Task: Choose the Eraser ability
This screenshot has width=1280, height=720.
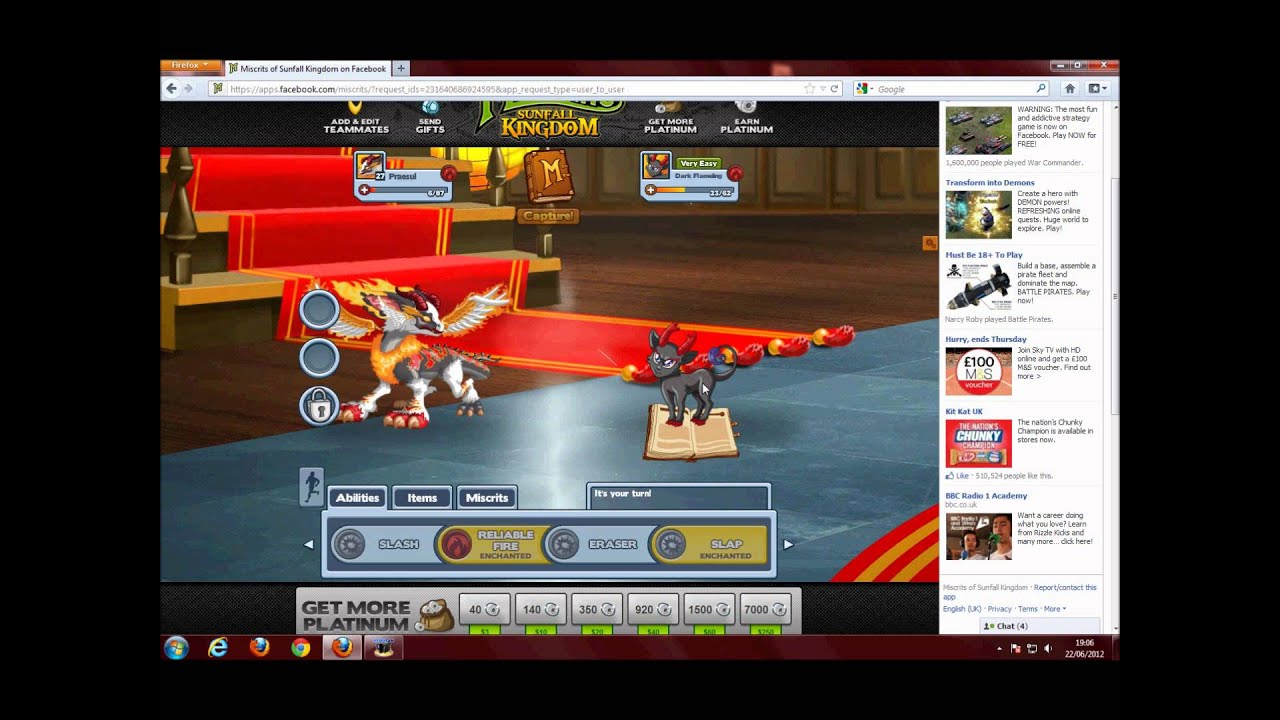Action: click(598, 544)
